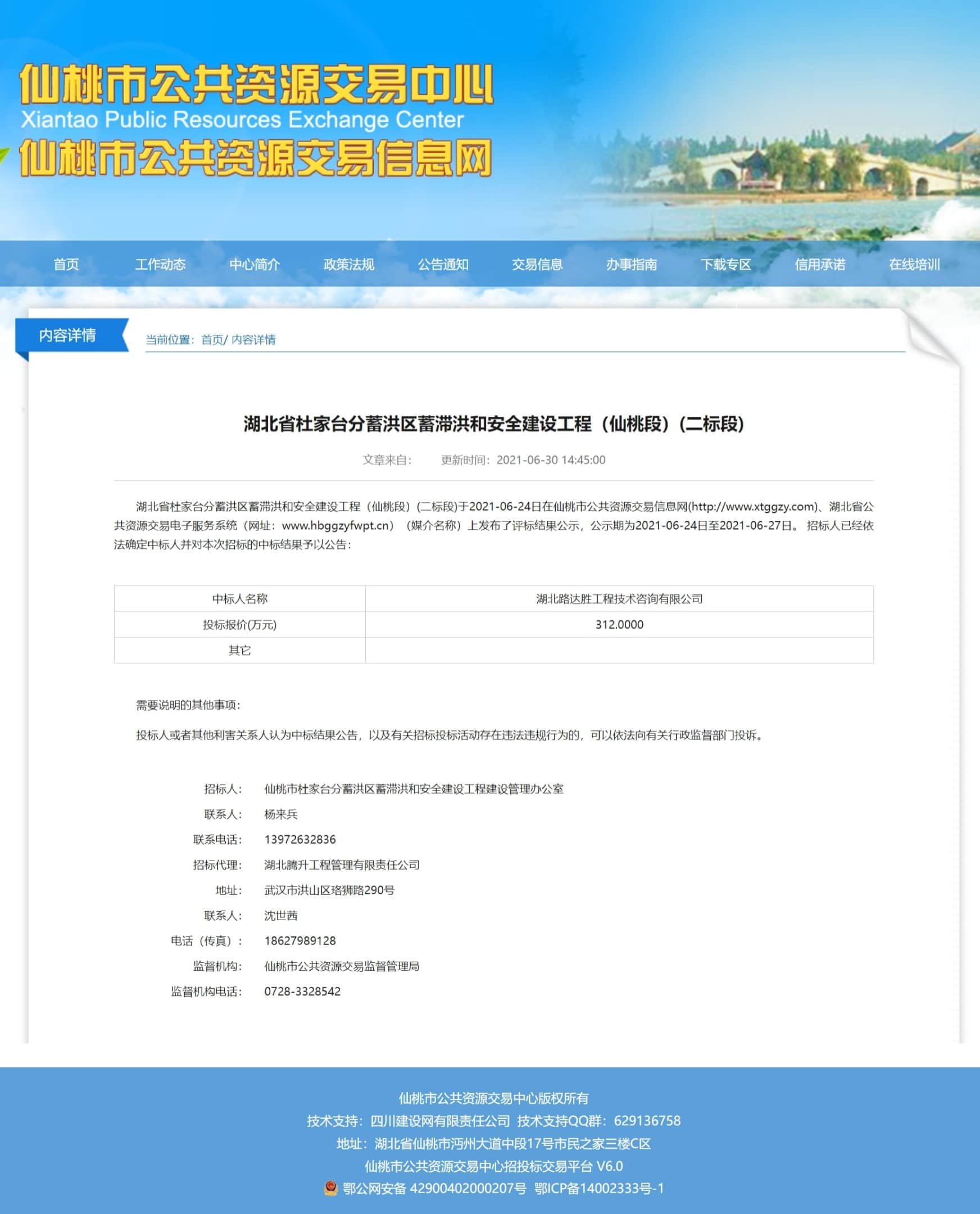Screen dimensions: 980x1214
Task: Click the 鄂公网安备 42900402000207号 link
Action: [434, 1188]
